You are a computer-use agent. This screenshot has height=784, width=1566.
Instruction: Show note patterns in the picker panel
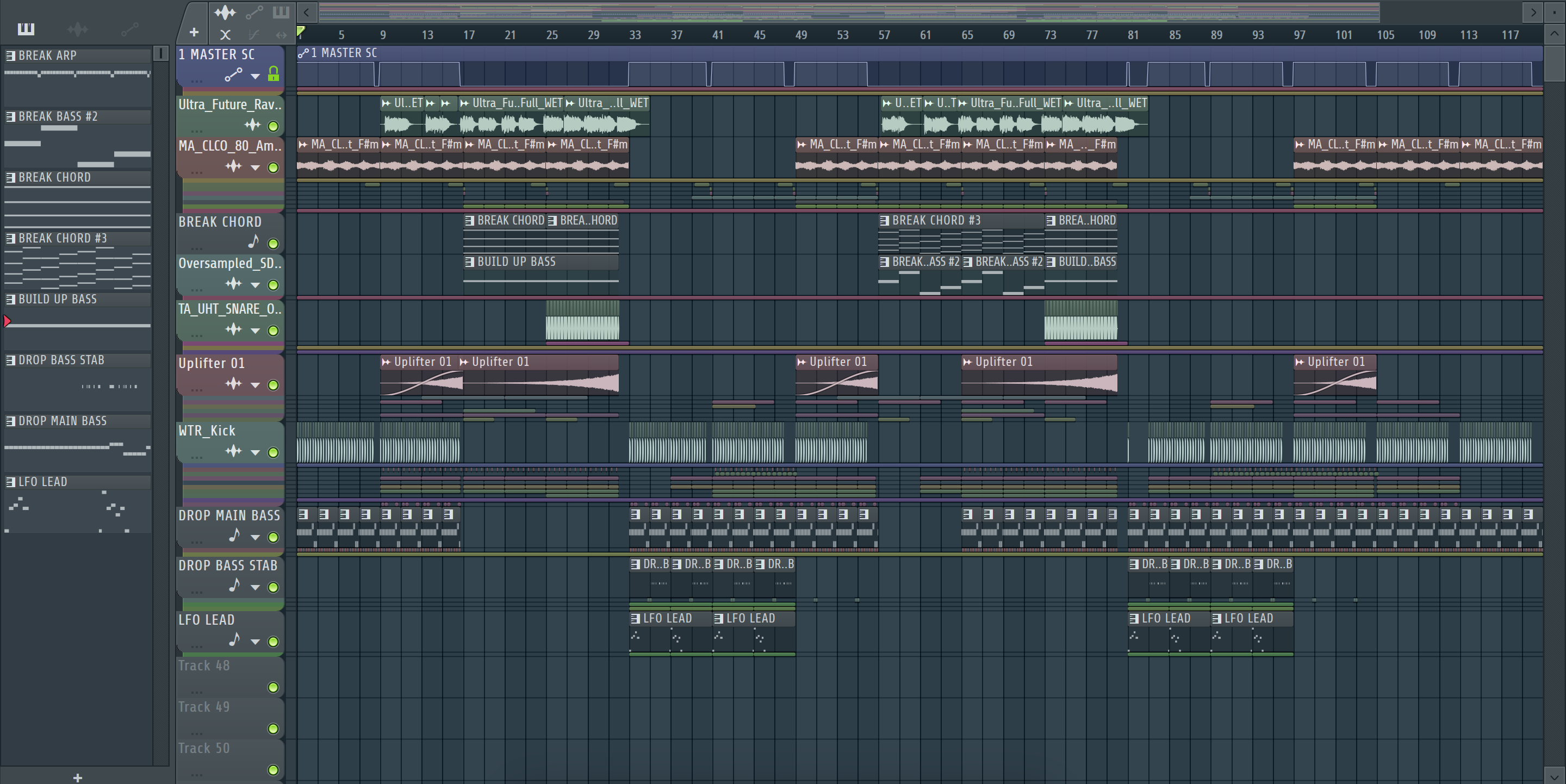tap(26, 29)
